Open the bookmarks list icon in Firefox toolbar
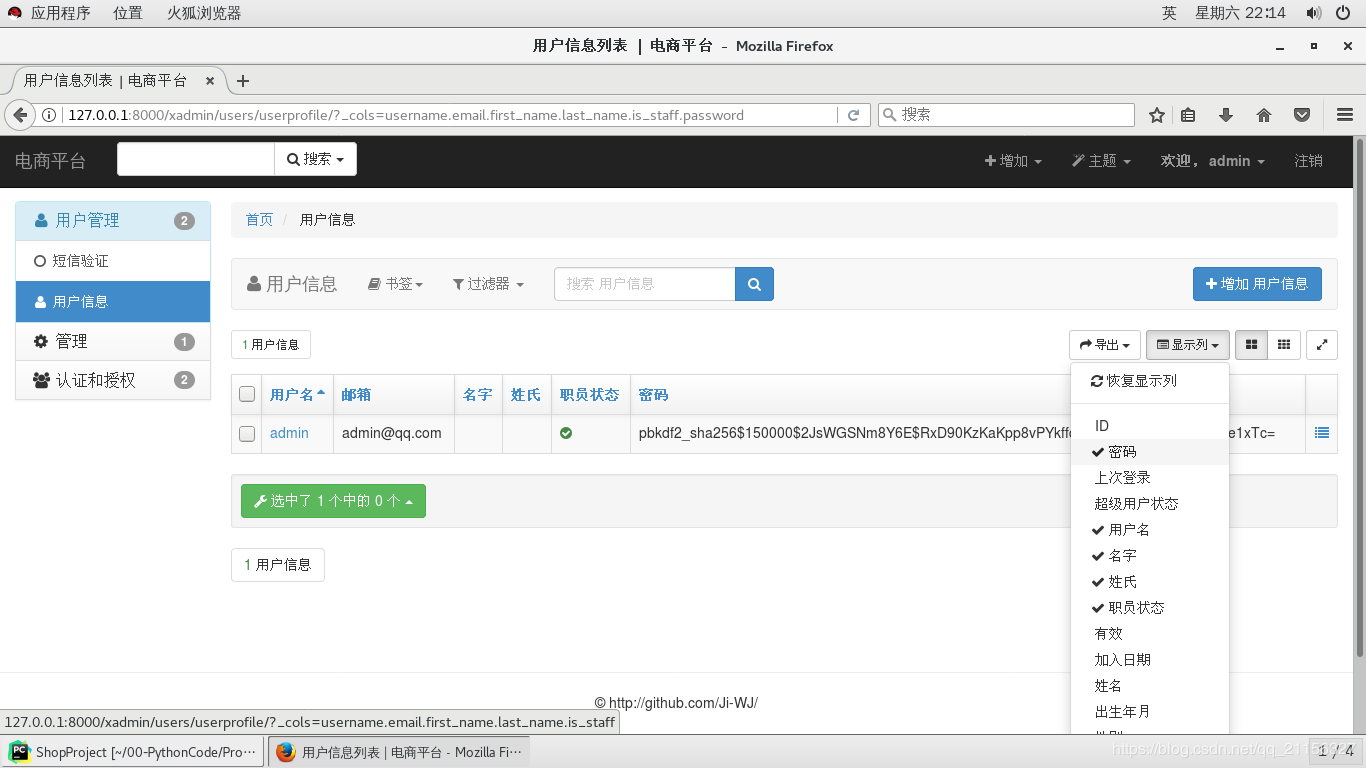The height and width of the screenshot is (768, 1366). [x=1188, y=115]
